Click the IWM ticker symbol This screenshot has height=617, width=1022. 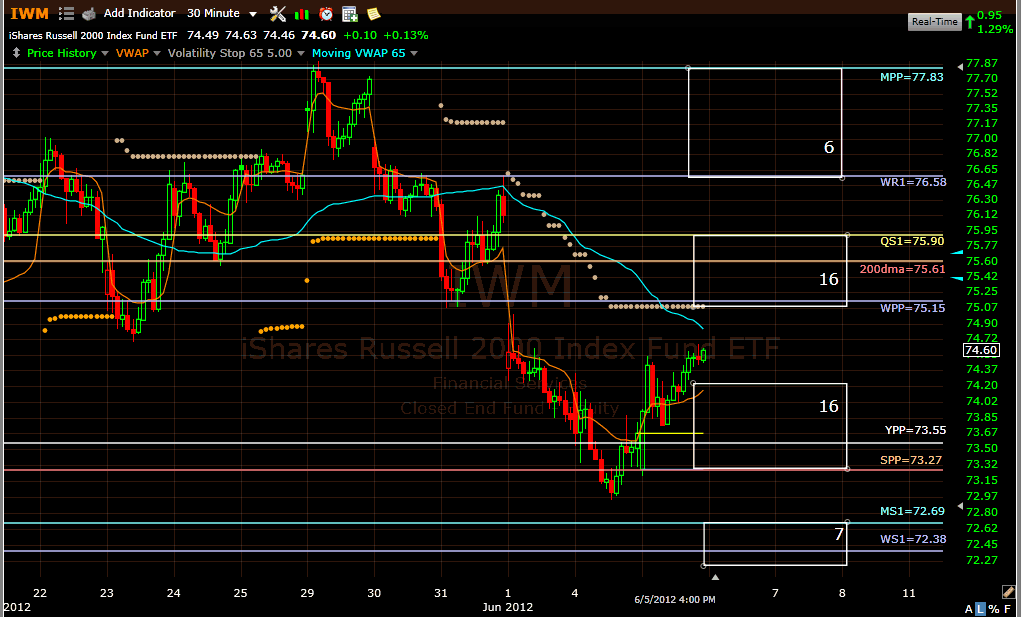click(x=29, y=14)
